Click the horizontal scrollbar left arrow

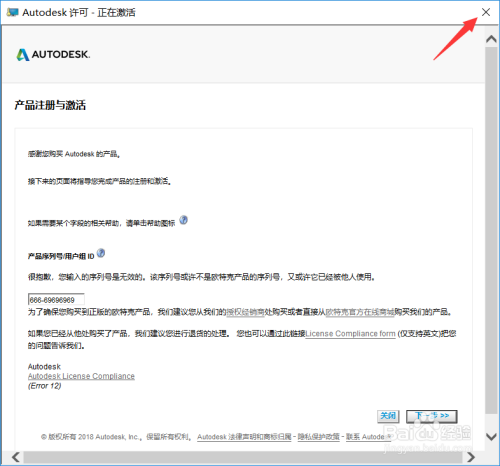pyautogui.click(x=16, y=457)
